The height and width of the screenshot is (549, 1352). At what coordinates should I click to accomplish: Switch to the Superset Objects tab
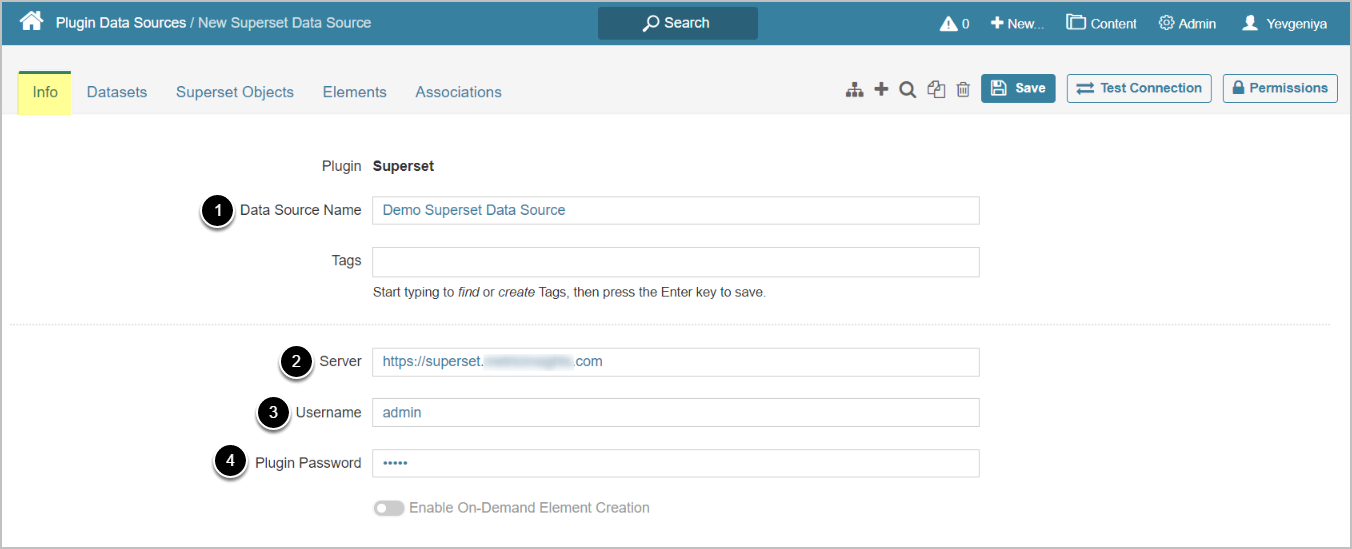[x=235, y=92]
